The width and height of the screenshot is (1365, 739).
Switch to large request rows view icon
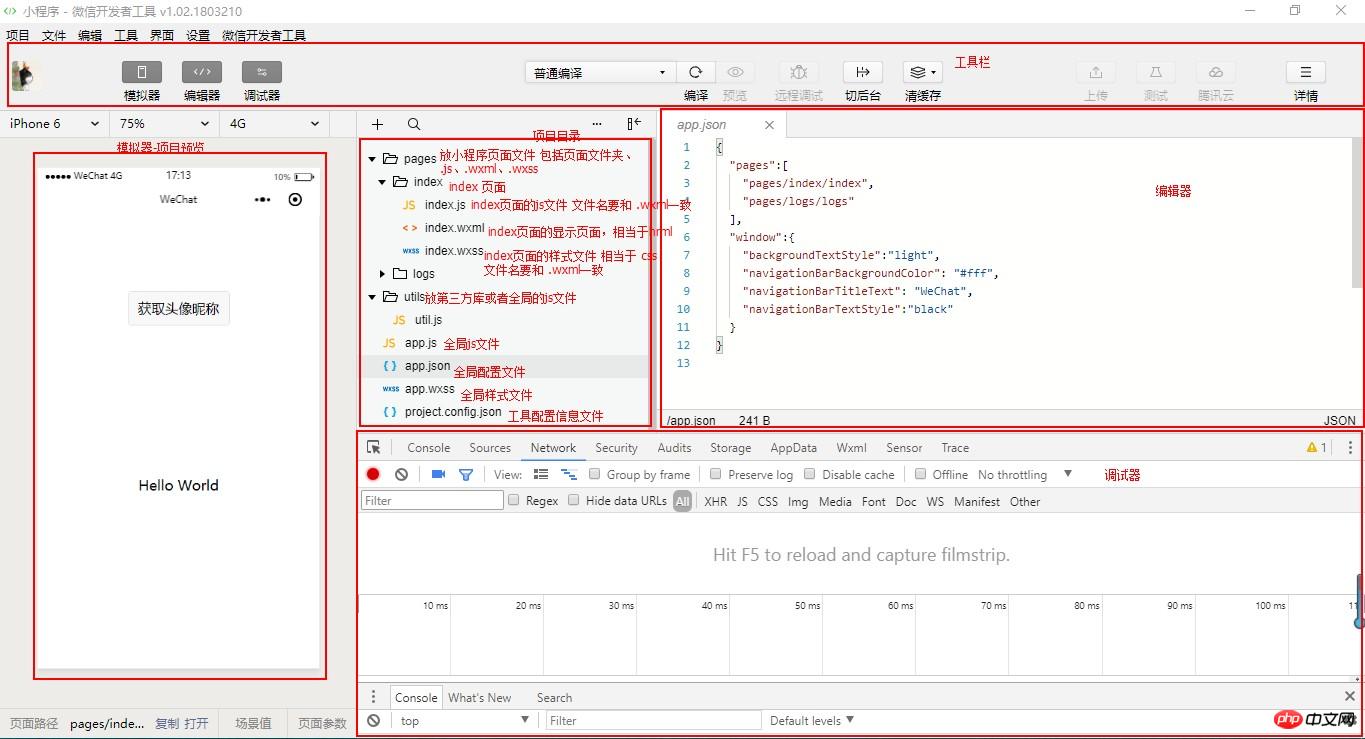pyautogui.click(x=541, y=475)
